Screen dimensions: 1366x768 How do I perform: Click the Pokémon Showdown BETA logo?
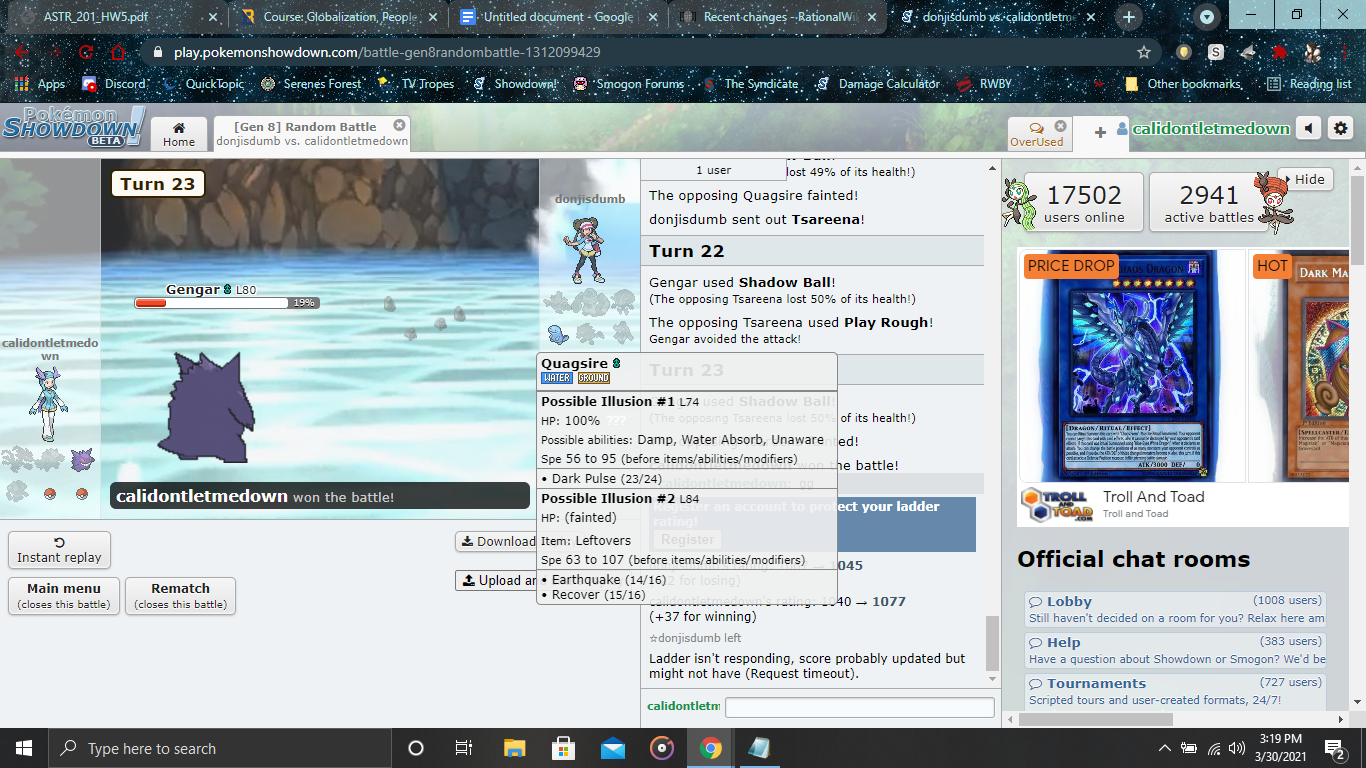(x=73, y=127)
